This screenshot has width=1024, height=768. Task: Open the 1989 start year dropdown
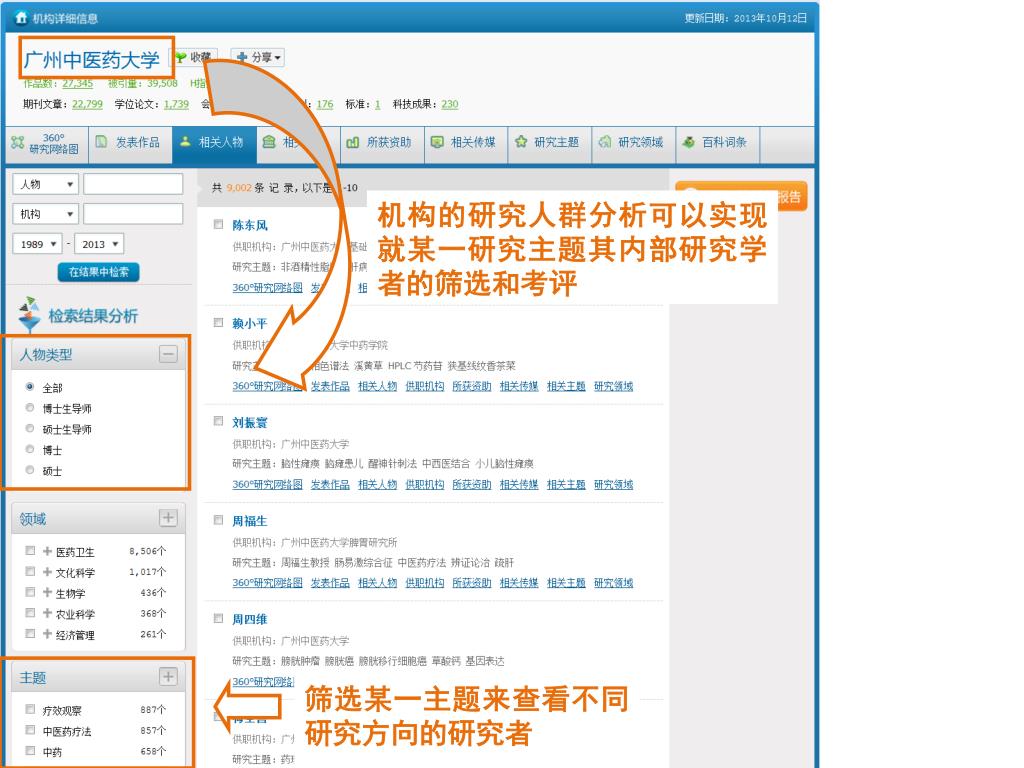point(37,244)
